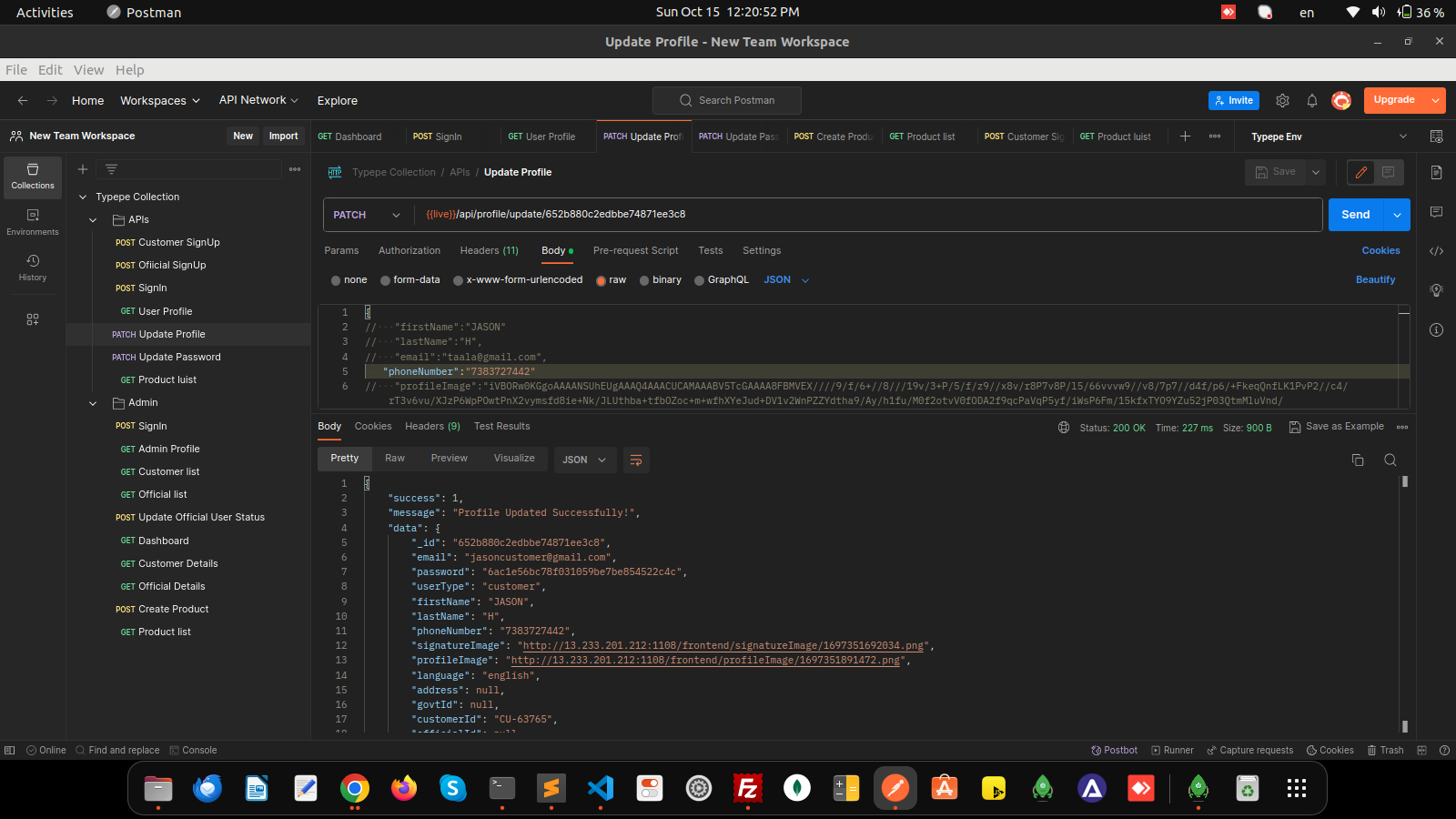Image resolution: width=1456 pixels, height=819 pixels.
Task: Copy the response body to clipboard
Action: (1358, 460)
